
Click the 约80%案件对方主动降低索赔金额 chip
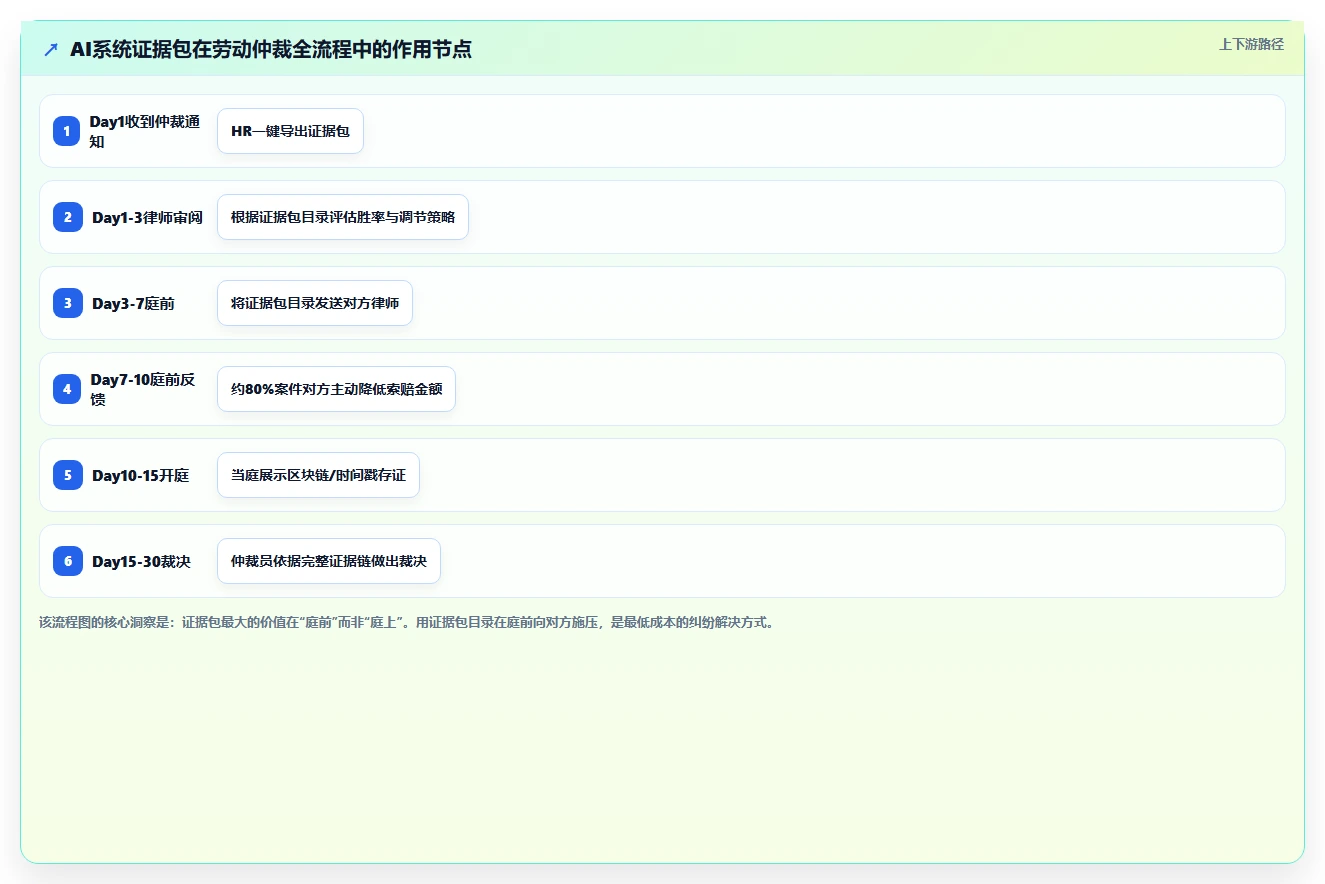click(336, 389)
